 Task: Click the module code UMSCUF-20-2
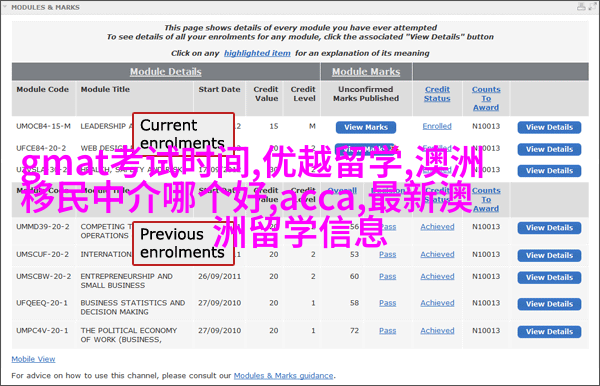tap(42, 254)
